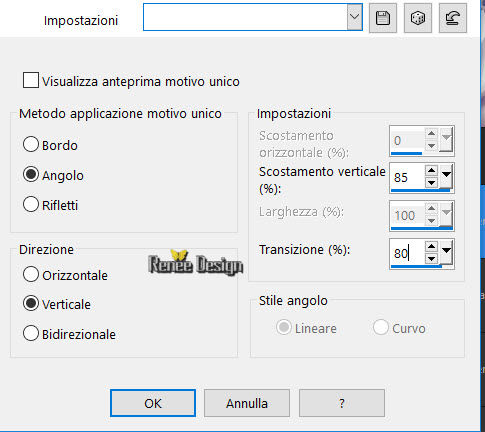
Task: Click the Annulla button
Action: (247, 403)
